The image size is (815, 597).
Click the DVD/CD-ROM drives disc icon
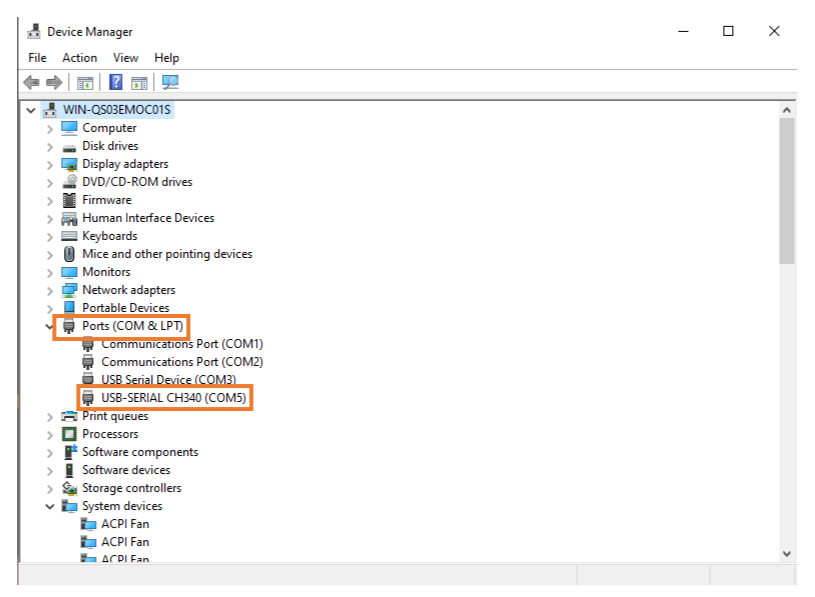coord(69,182)
